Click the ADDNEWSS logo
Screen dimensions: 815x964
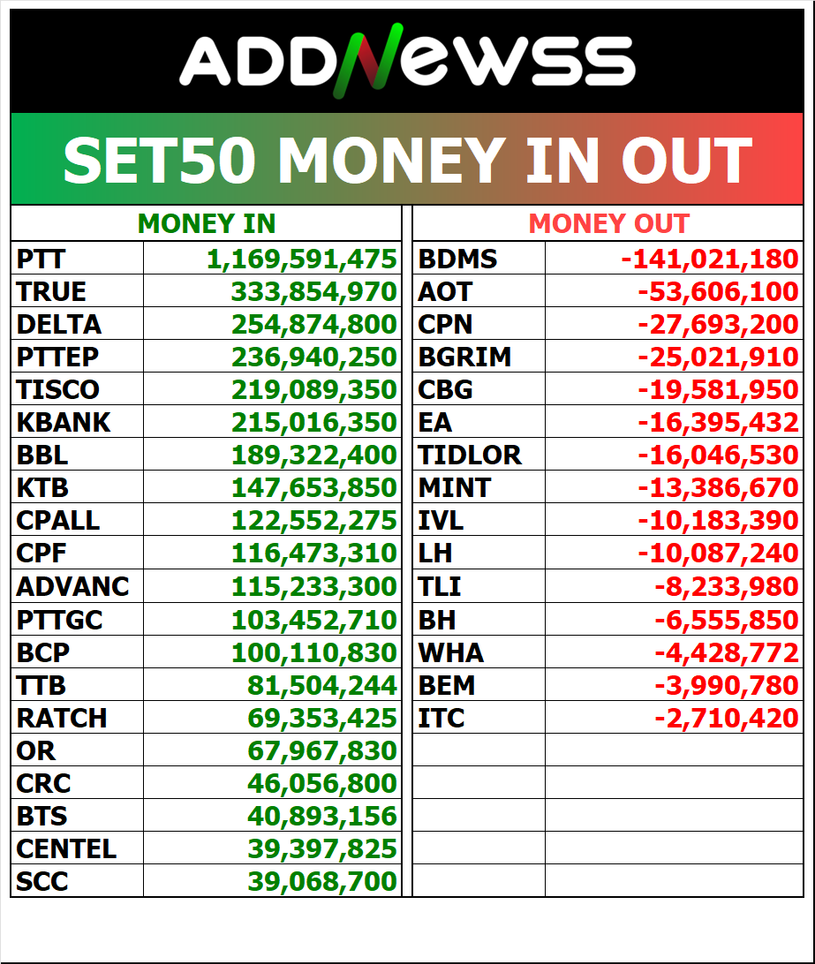(407, 61)
